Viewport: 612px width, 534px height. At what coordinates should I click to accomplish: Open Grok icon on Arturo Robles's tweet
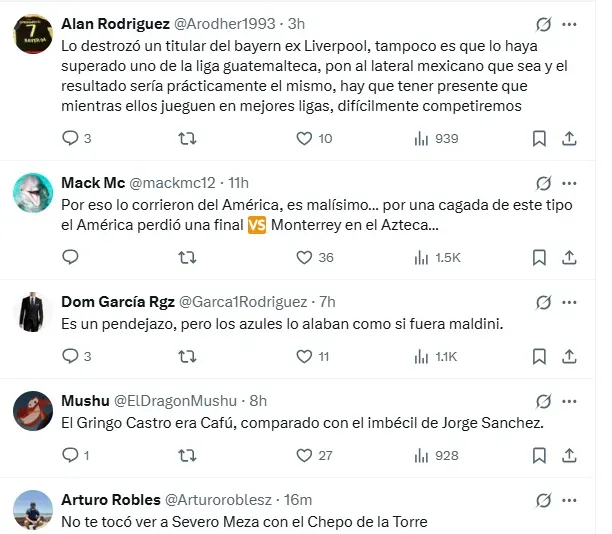(x=543, y=500)
